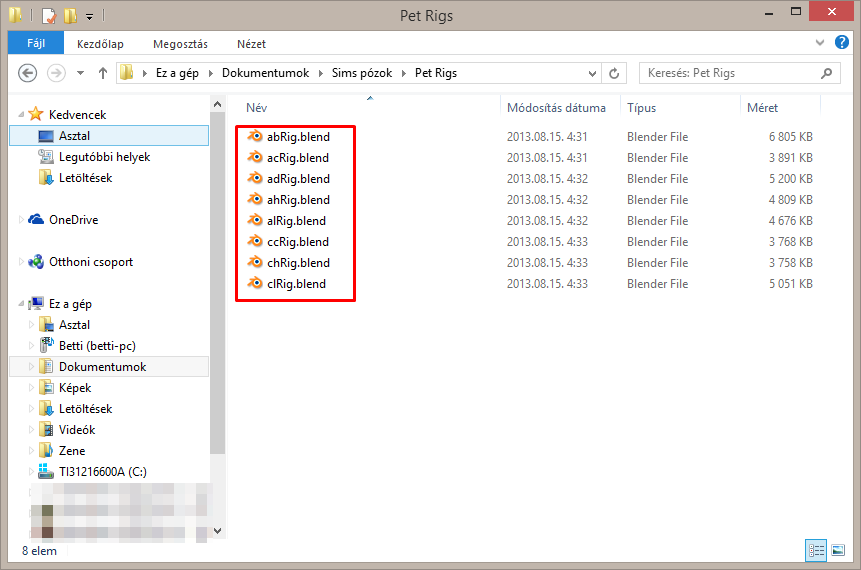
Task: Select Asztal under Kedvencek
Action: pos(109,136)
